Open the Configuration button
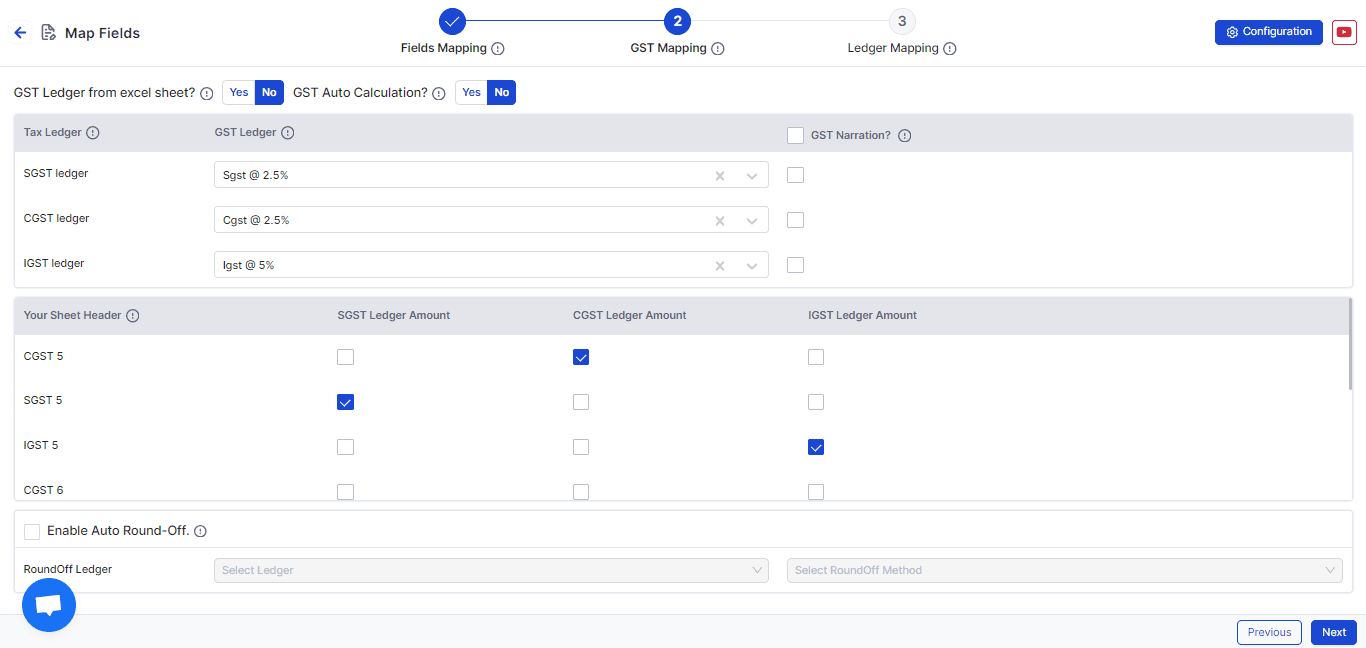 pyautogui.click(x=1269, y=32)
